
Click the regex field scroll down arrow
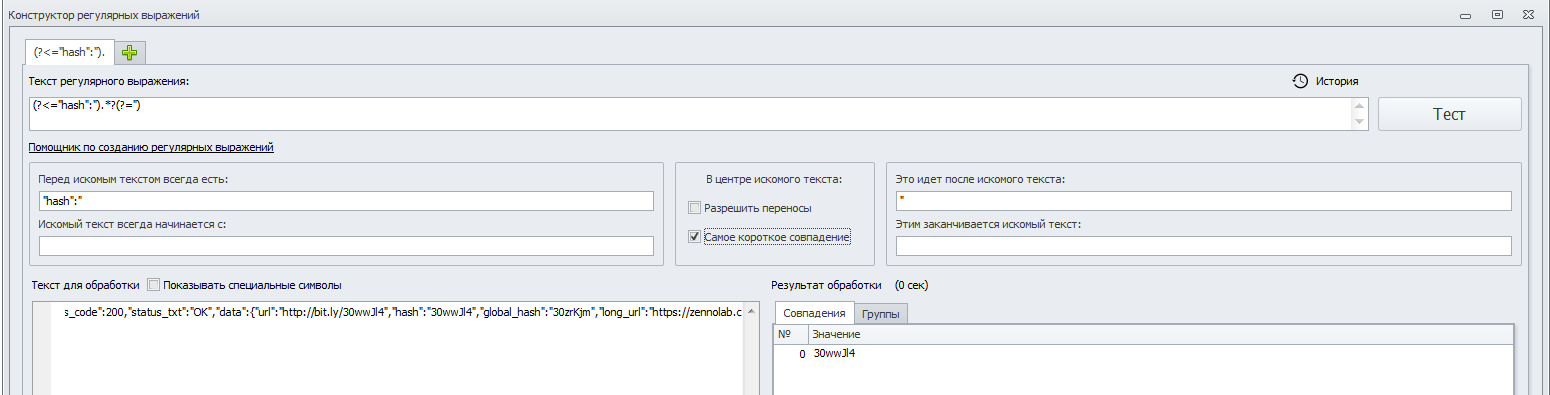tap(1359, 123)
